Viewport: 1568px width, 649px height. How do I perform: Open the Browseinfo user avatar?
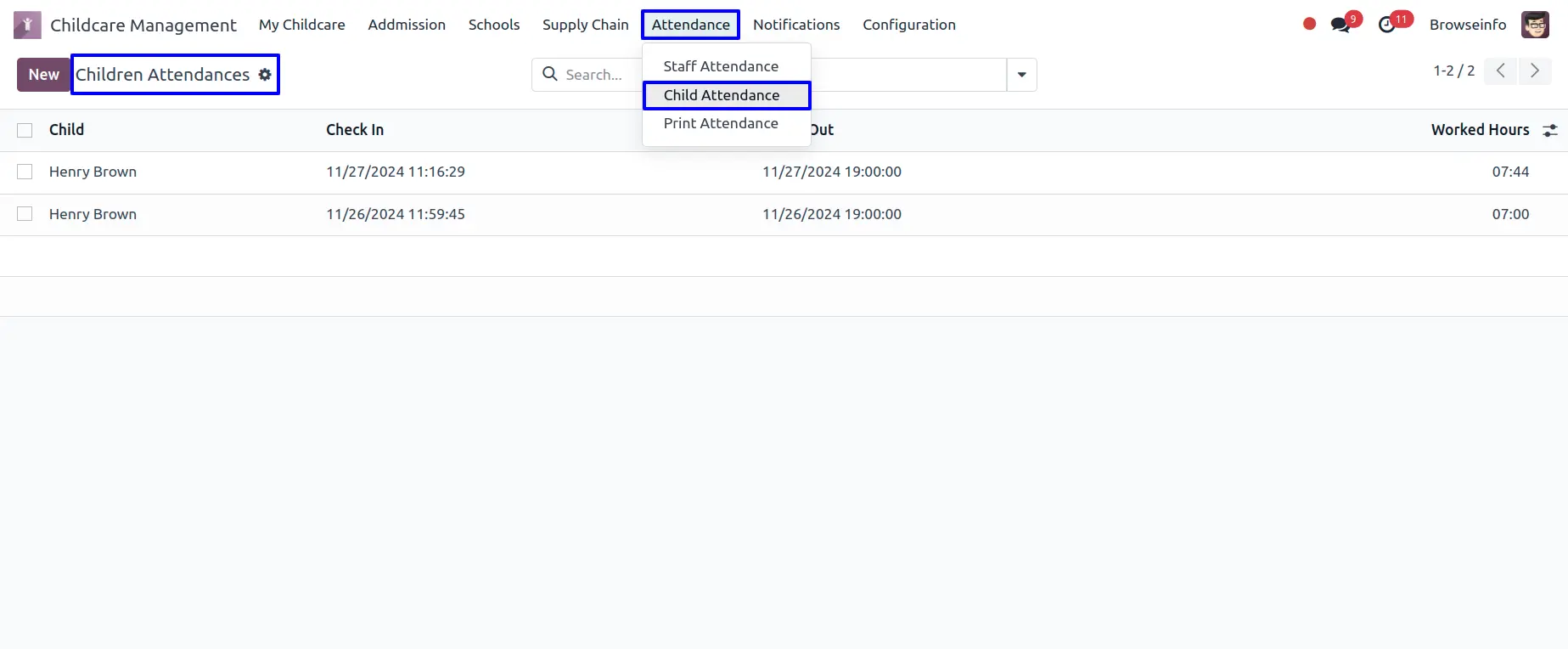coord(1535,25)
